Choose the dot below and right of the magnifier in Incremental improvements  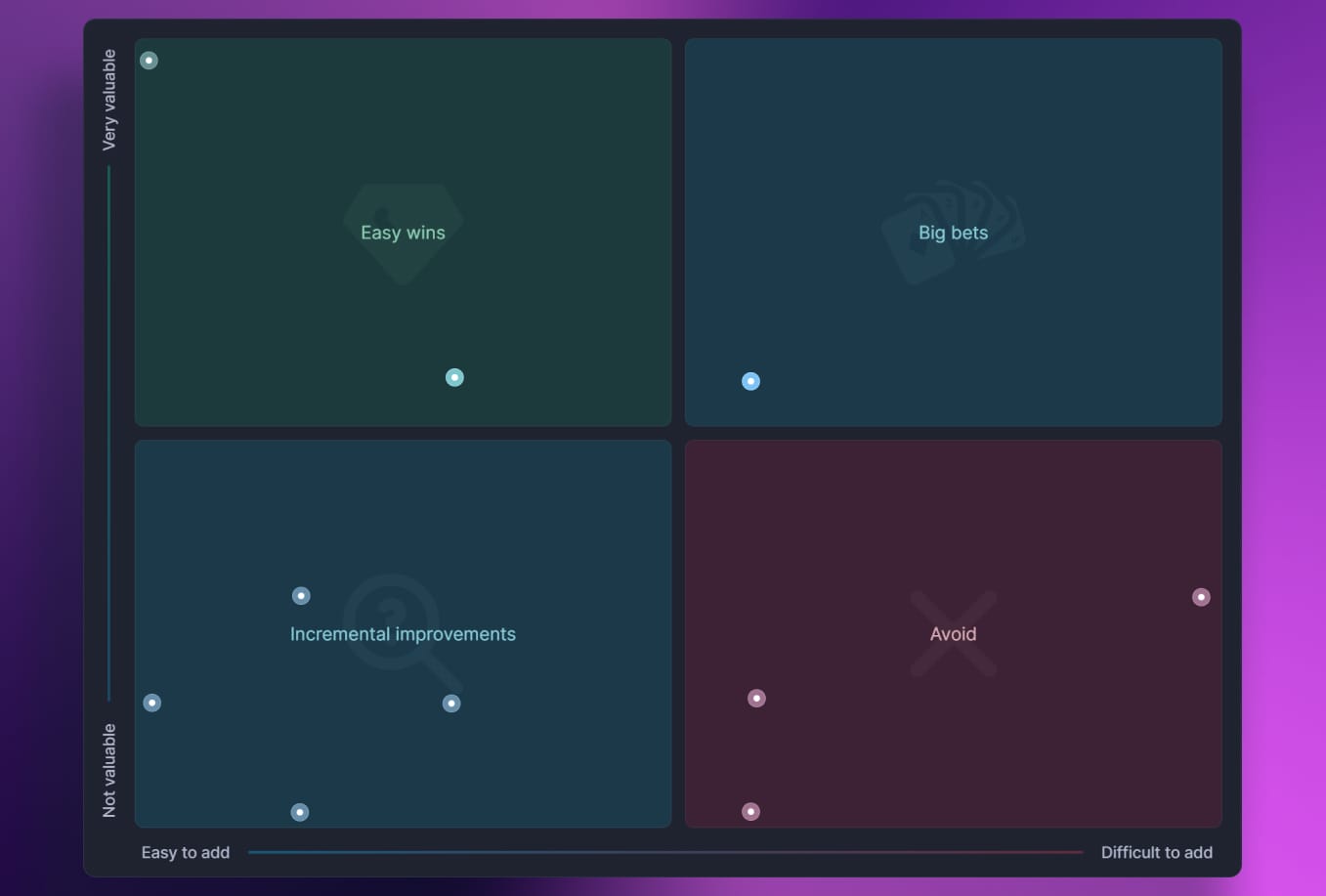coord(450,704)
